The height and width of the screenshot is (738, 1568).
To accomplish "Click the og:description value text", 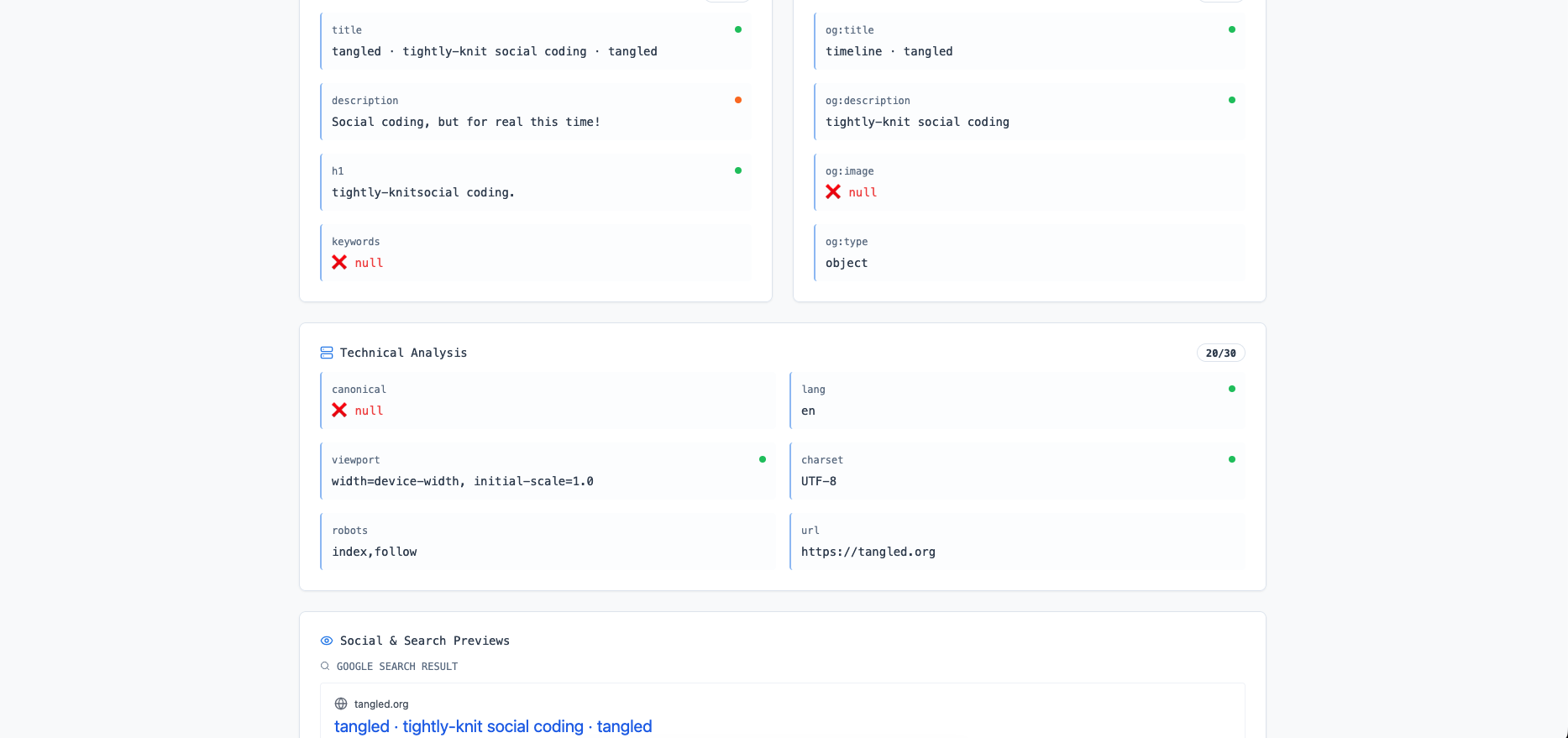I will click(917, 122).
